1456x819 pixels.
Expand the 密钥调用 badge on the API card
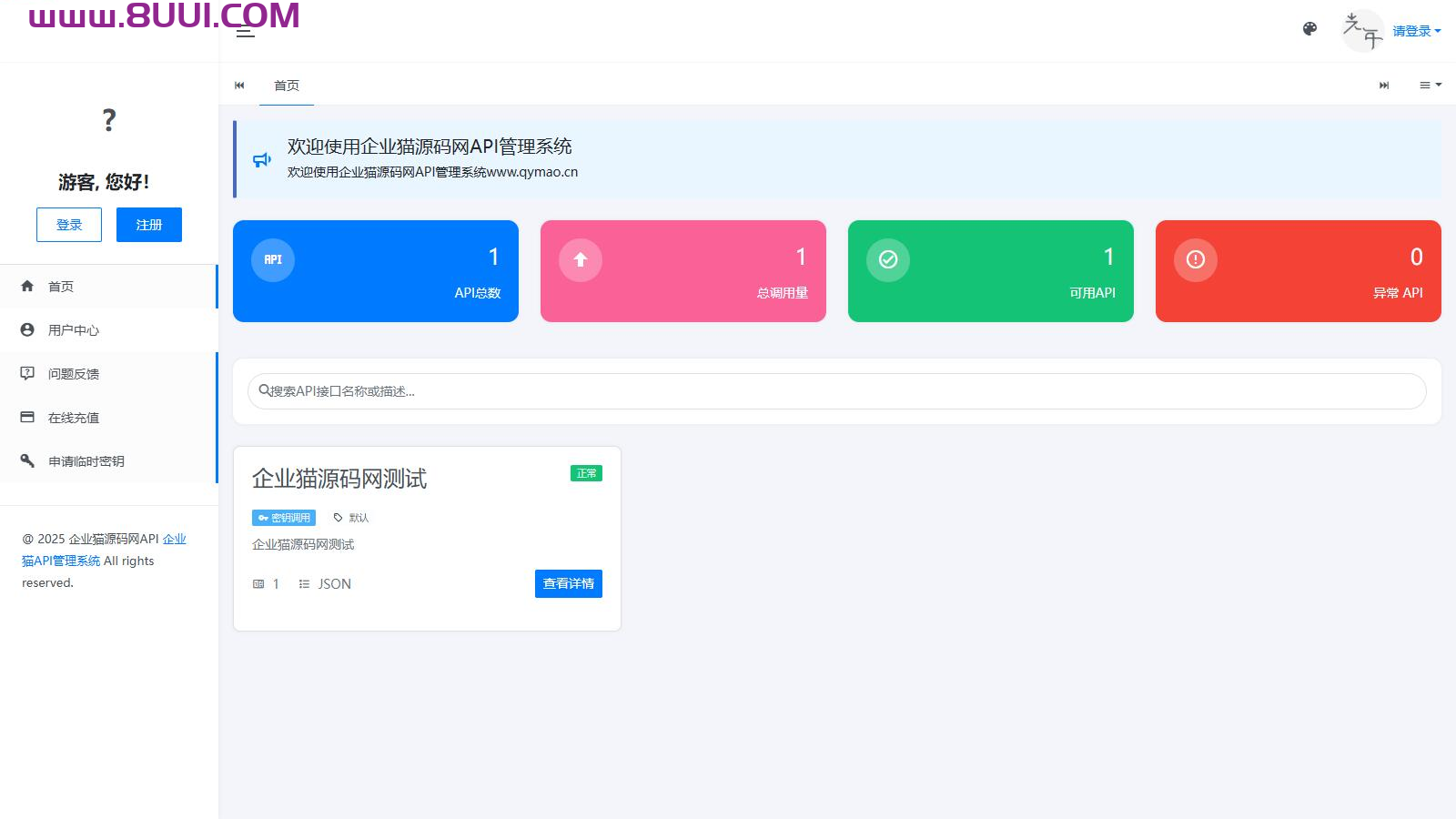pos(283,517)
